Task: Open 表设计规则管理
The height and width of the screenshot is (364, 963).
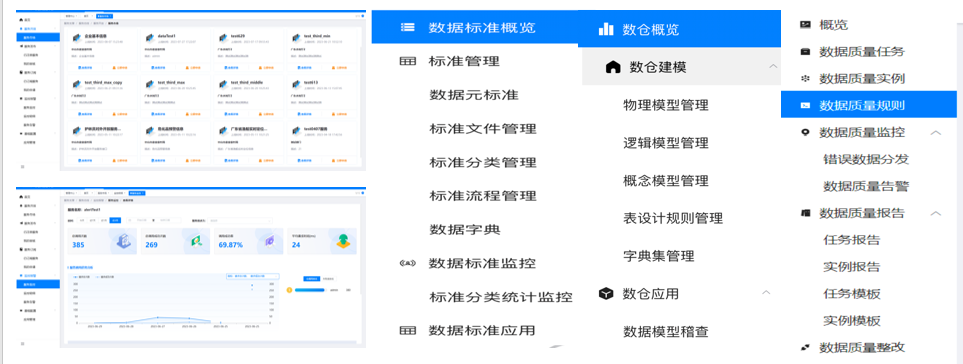Action: pyautogui.click(x=673, y=218)
